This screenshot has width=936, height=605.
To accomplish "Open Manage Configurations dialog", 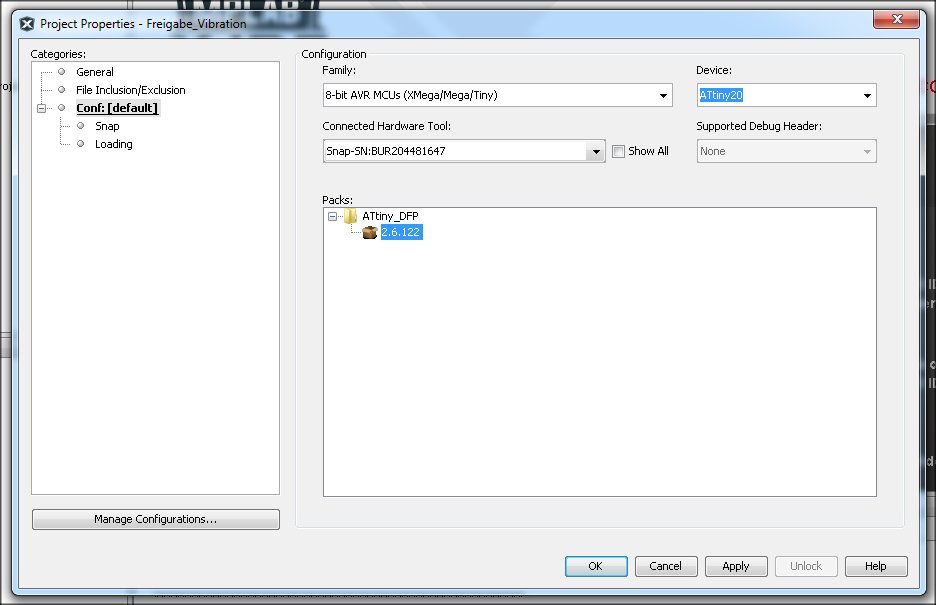I will [155, 519].
